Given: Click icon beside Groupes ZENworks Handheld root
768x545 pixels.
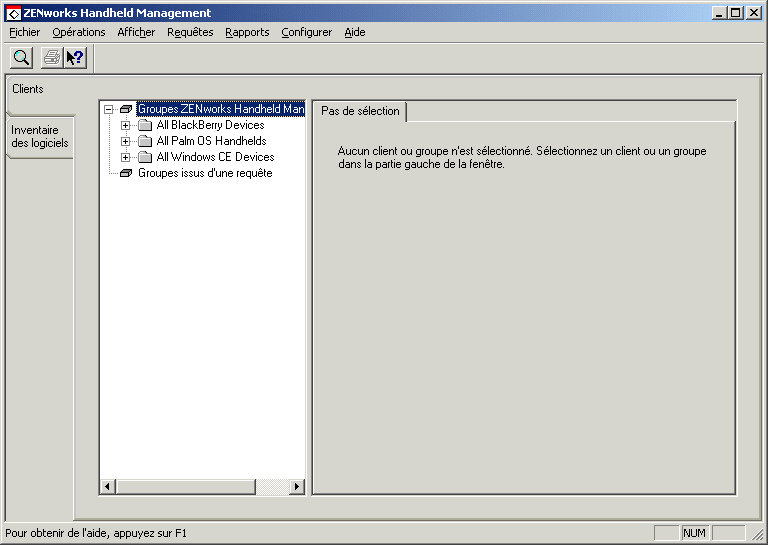Looking at the screenshot, I should [126, 109].
